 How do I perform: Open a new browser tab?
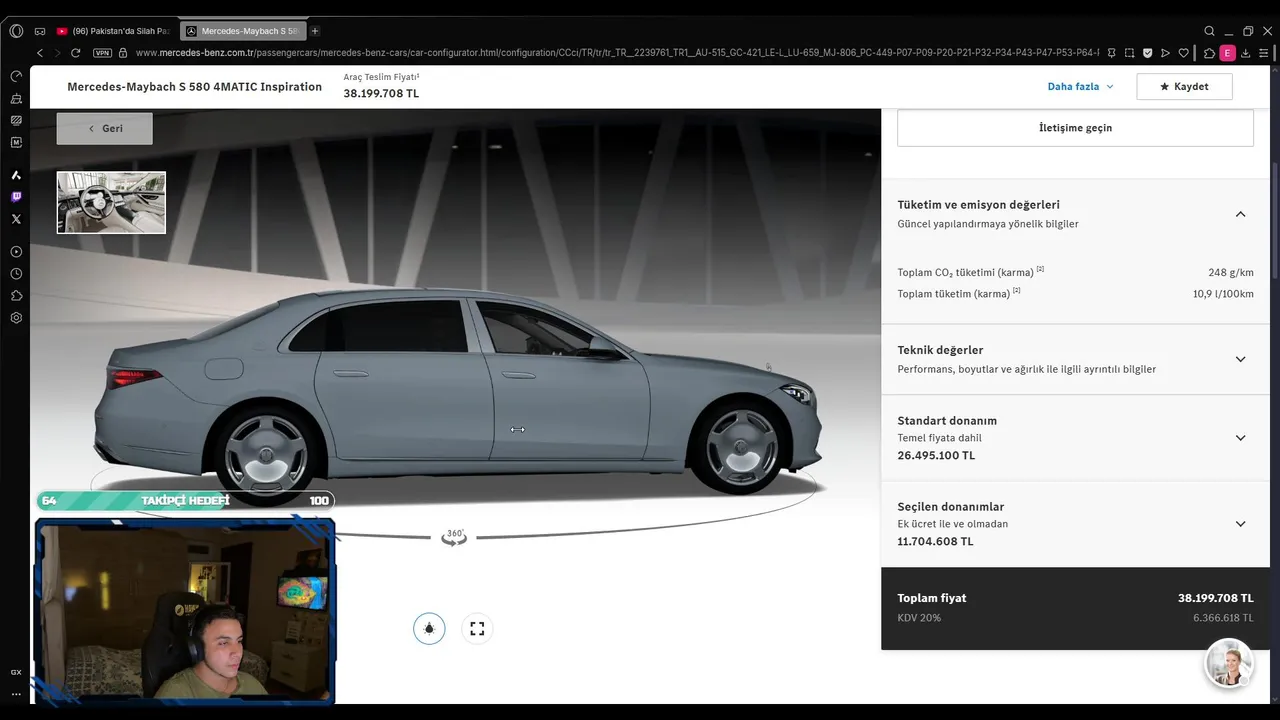pyautogui.click(x=315, y=31)
